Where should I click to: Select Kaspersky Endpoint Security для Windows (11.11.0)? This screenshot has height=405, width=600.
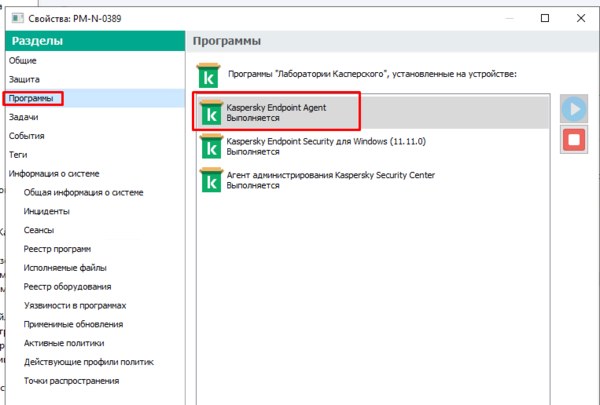pyautogui.click(x=373, y=146)
